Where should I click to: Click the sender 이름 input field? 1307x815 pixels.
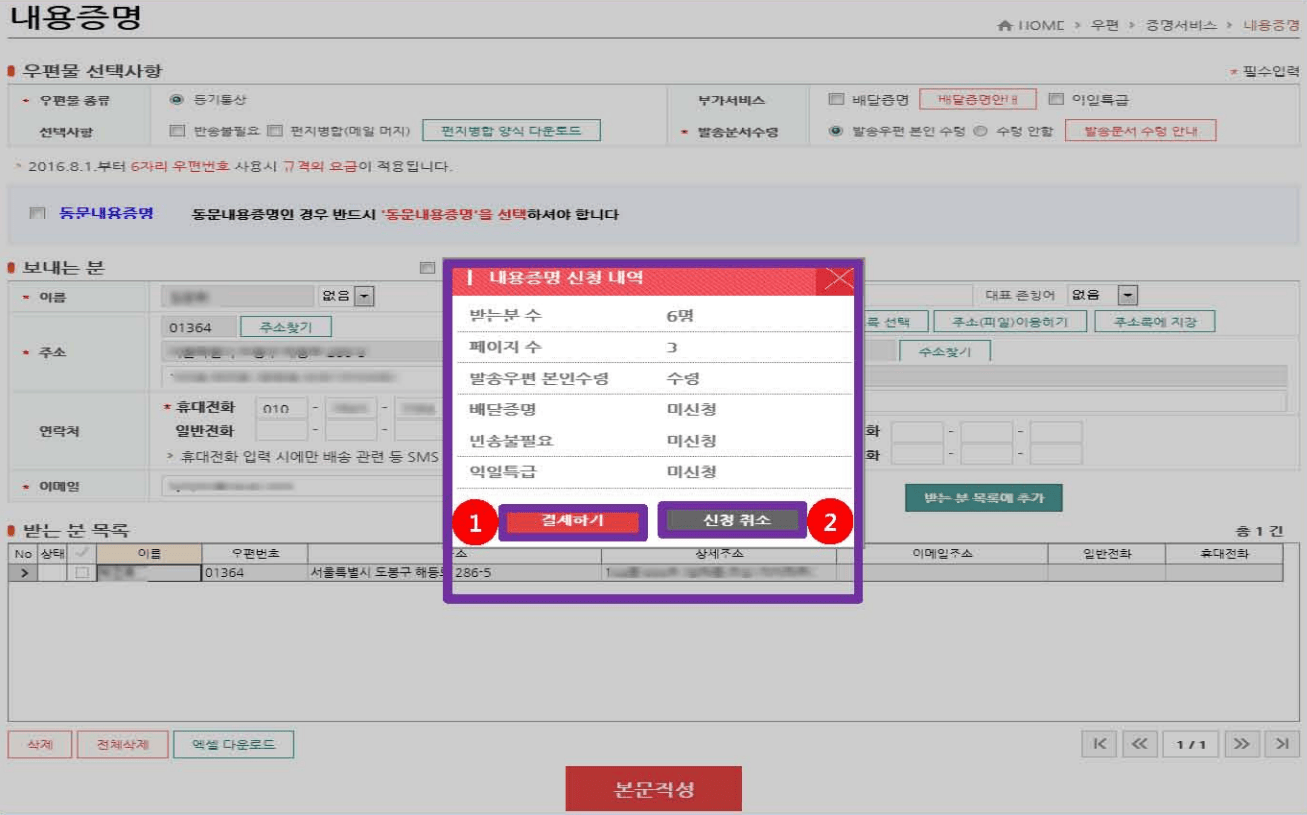tap(237, 296)
